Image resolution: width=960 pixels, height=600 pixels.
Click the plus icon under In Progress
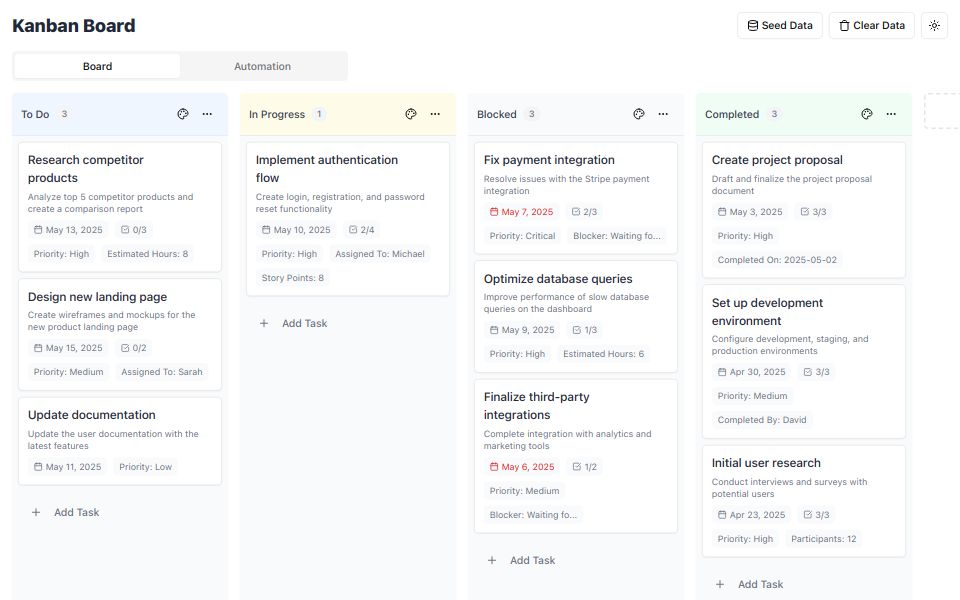click(x=264, y=323)
